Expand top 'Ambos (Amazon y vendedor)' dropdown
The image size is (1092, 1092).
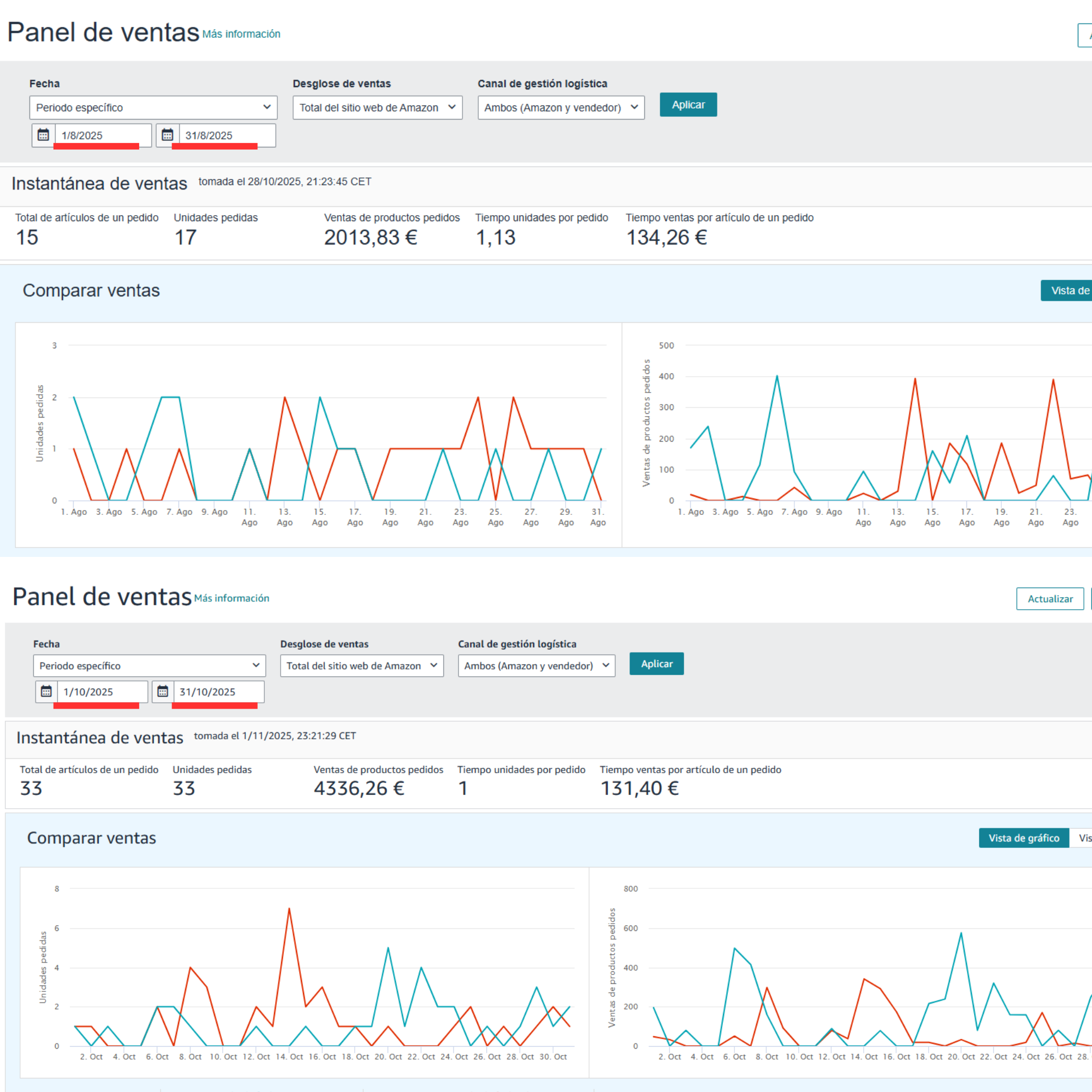[561, 108]
